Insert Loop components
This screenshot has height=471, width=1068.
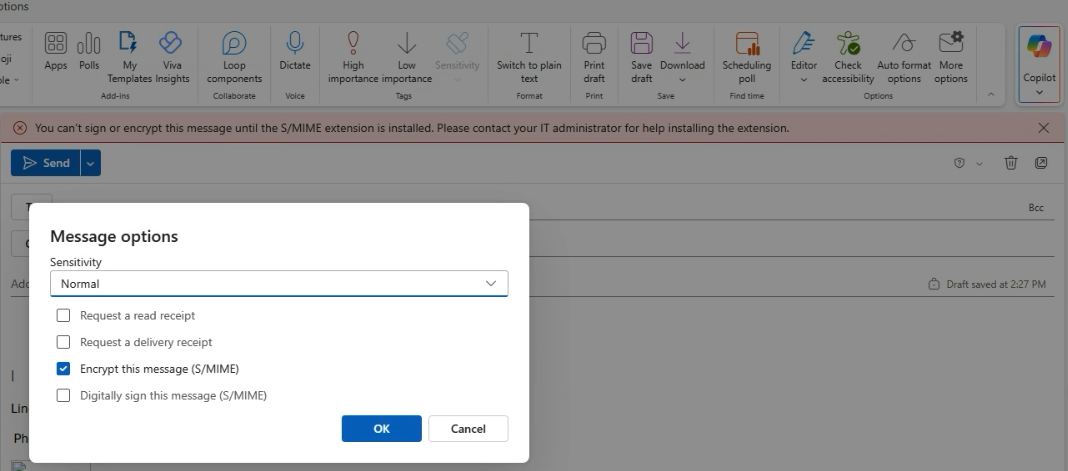pyautogui.click(x=234, y=56)
